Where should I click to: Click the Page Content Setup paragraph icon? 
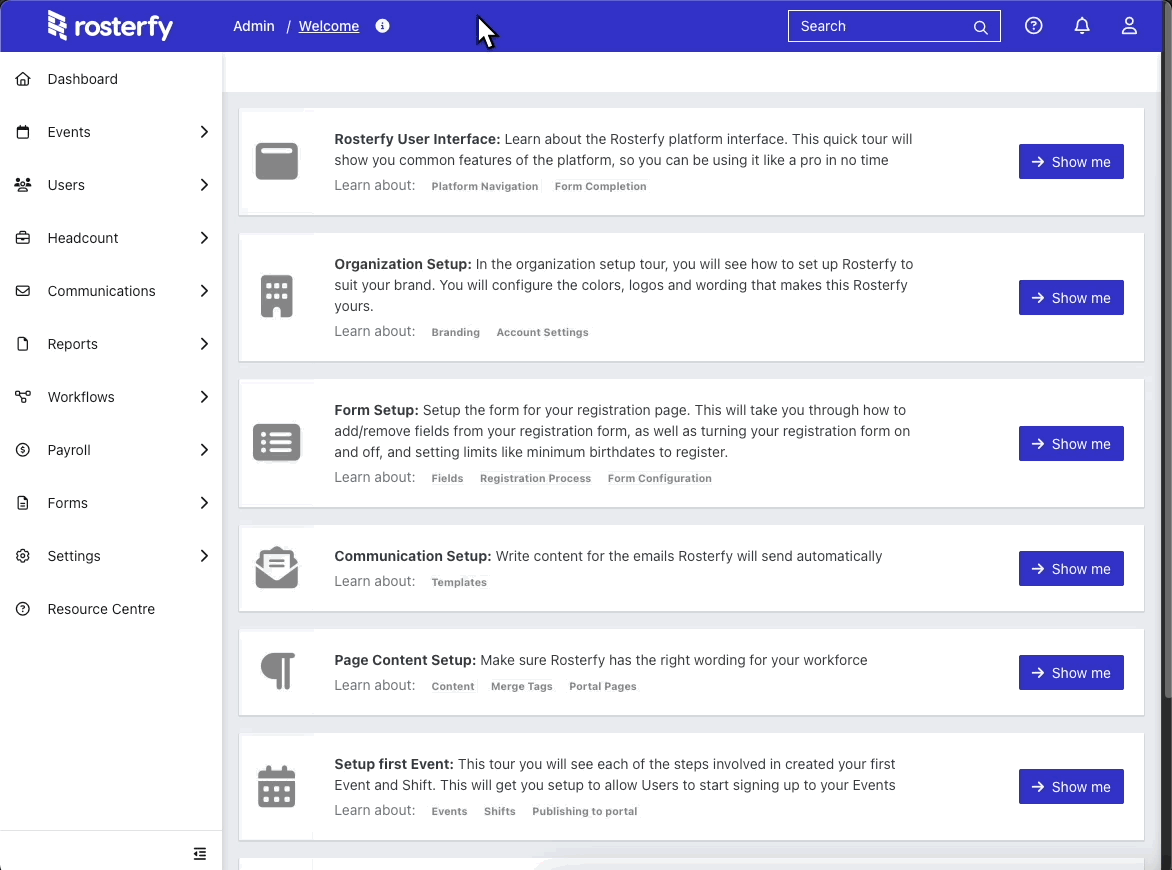point(278,671)
